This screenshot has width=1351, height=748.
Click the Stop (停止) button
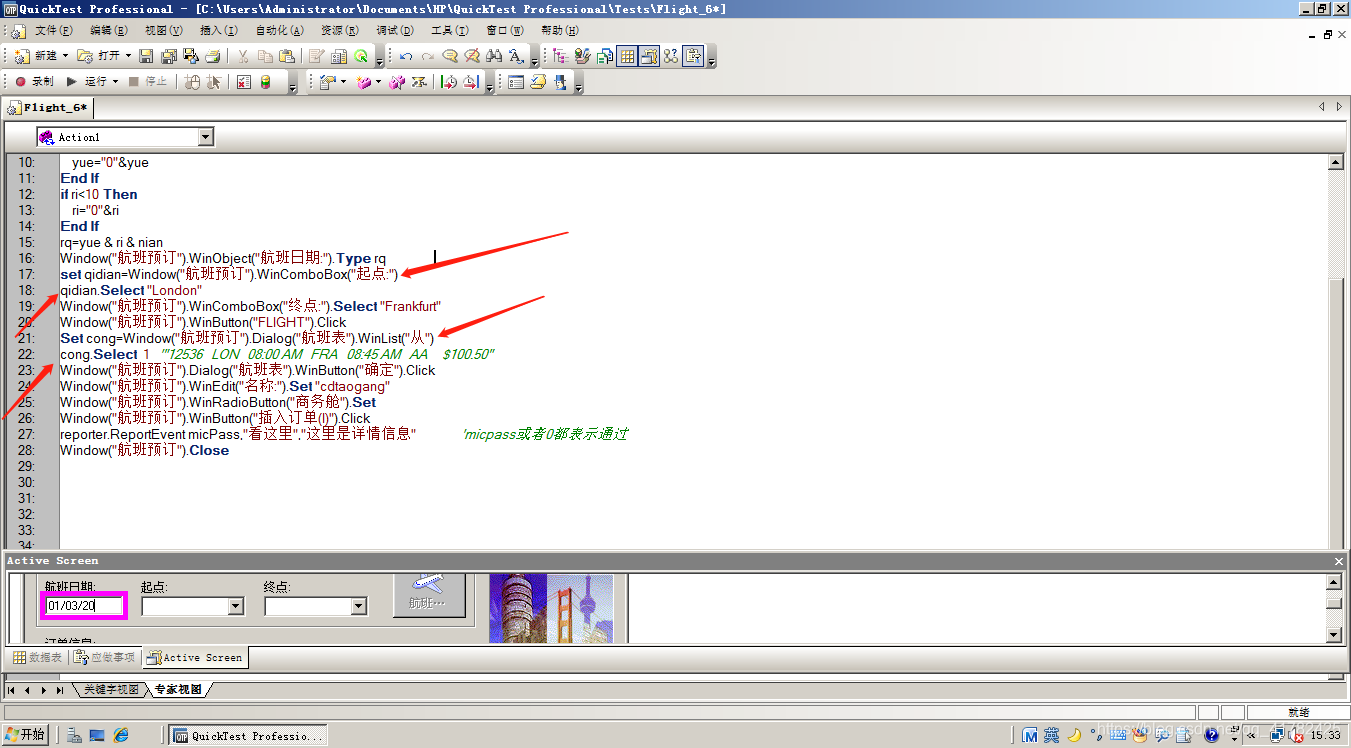[x=148, y=82]
